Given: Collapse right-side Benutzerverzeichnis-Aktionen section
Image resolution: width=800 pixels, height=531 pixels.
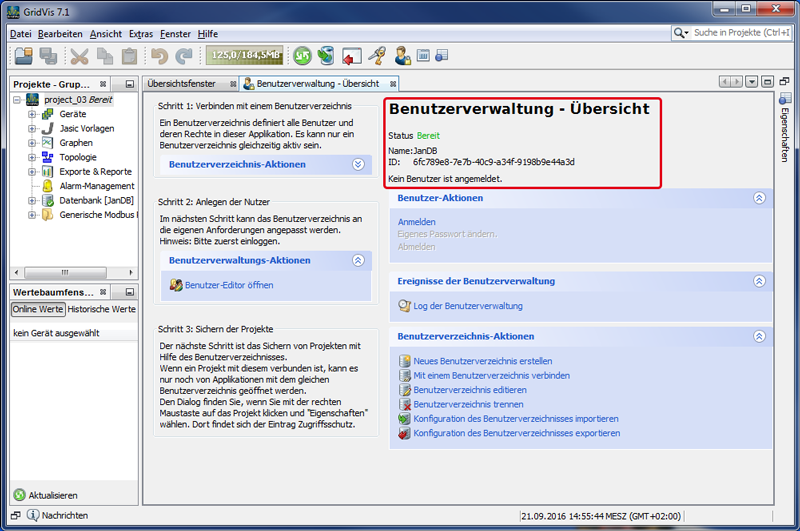Looking at the screenshot, I should 759,336.
